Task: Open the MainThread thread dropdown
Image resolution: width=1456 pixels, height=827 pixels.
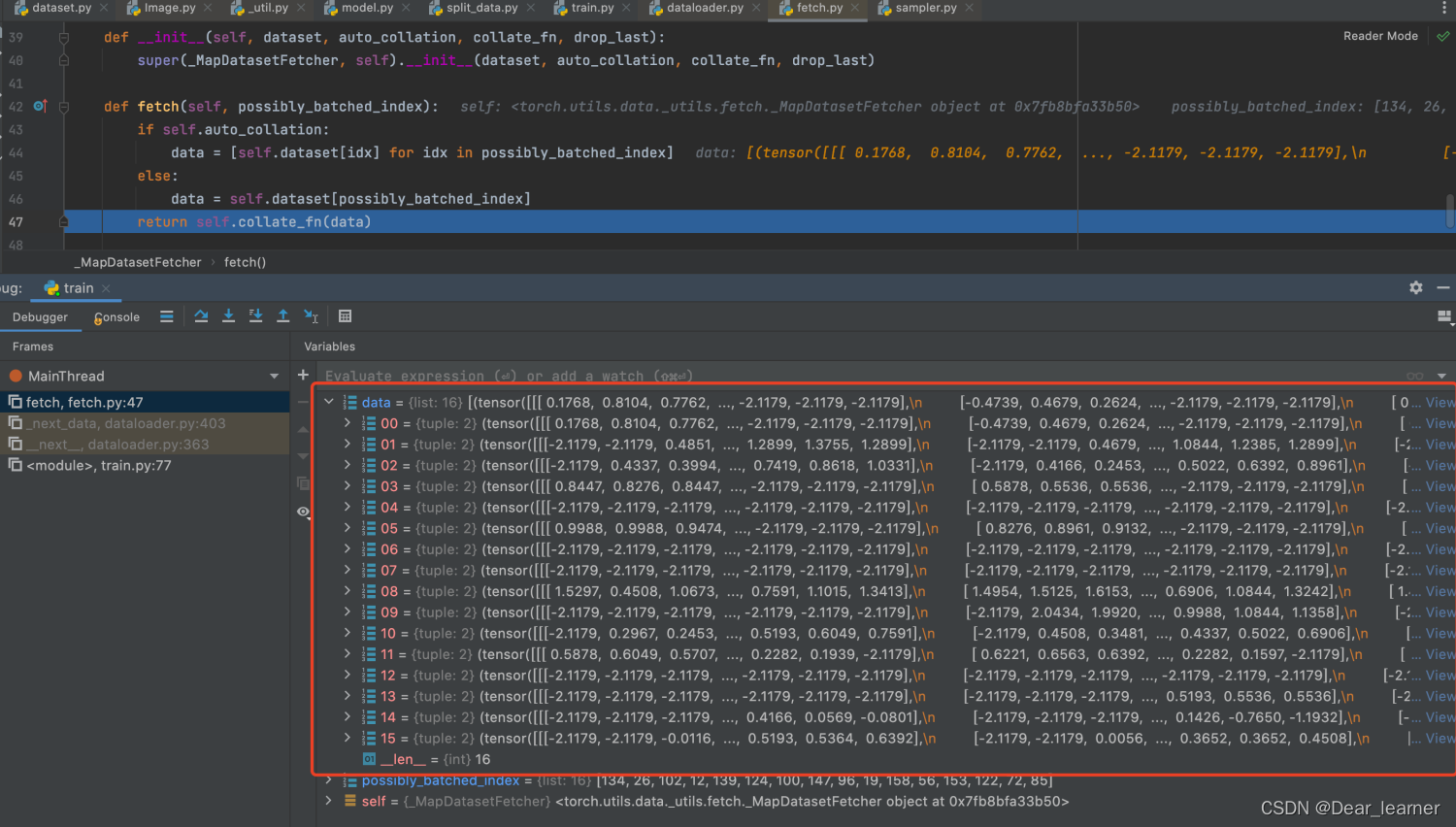Action: (274, 377)
